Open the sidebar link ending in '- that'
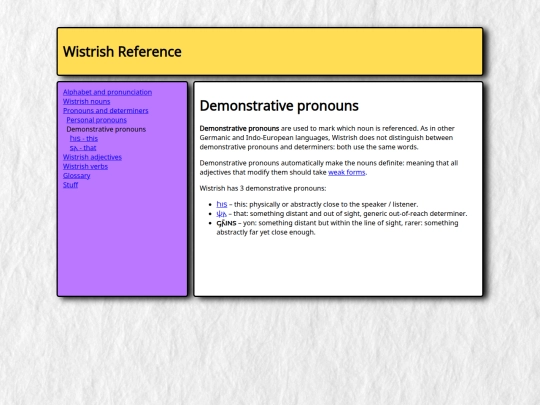Viewport: 540px width, 405px height. point(83,148)
